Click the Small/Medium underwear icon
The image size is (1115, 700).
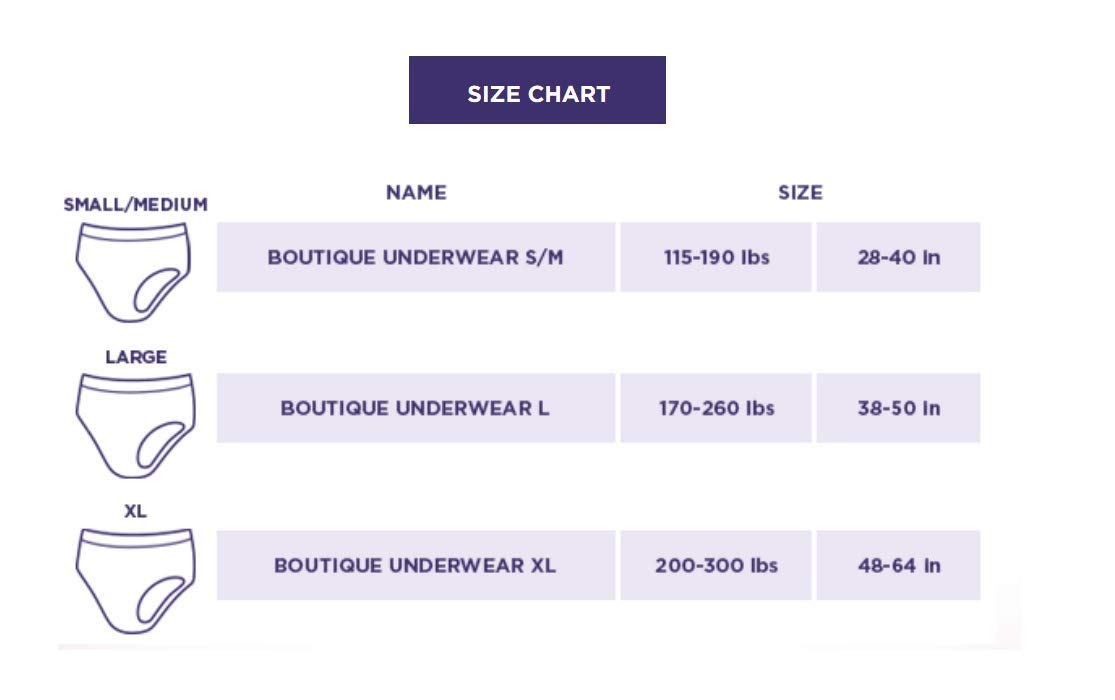(x=135, y=272)
